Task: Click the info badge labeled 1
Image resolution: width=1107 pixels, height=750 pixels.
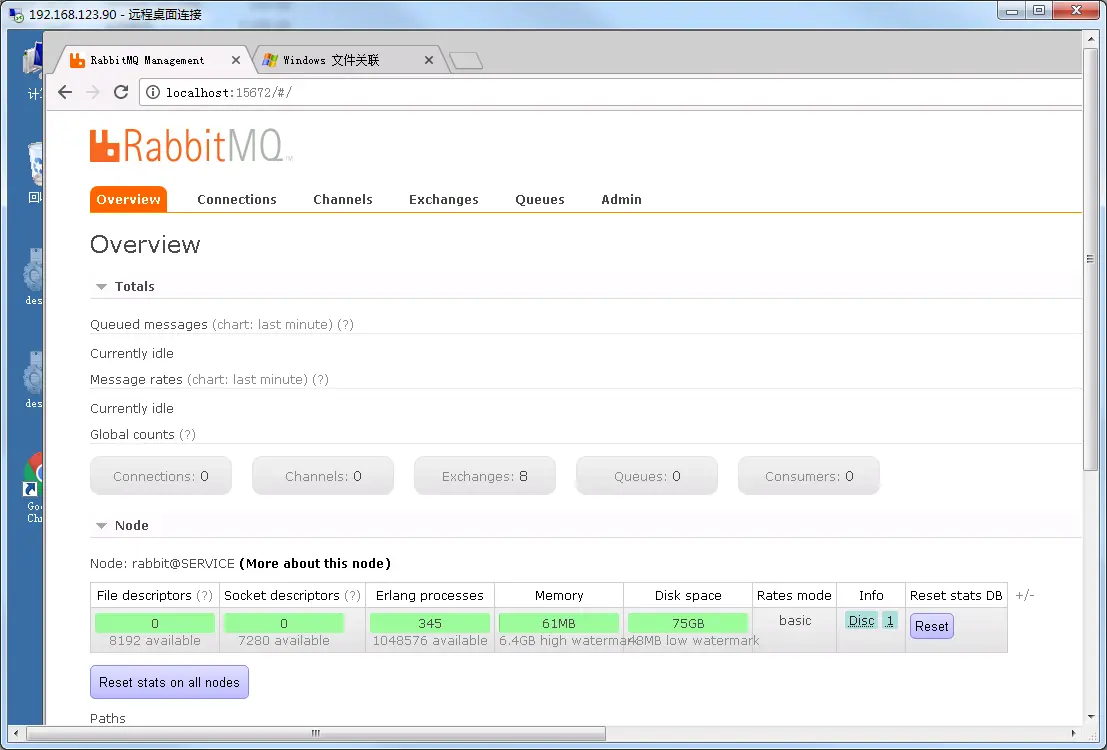Action: coord(890,621)
